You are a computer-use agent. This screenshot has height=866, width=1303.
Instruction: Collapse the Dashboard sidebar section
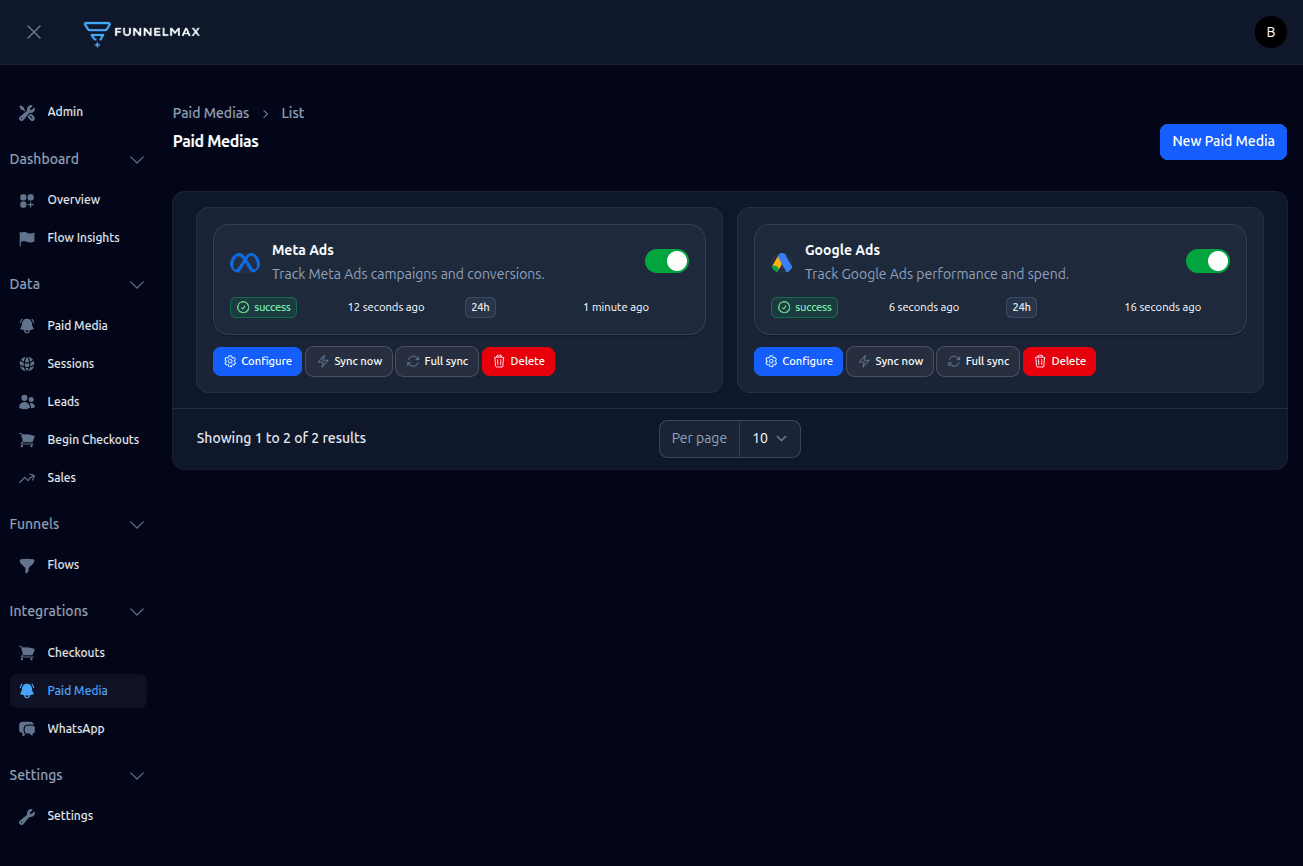[137, 159]
